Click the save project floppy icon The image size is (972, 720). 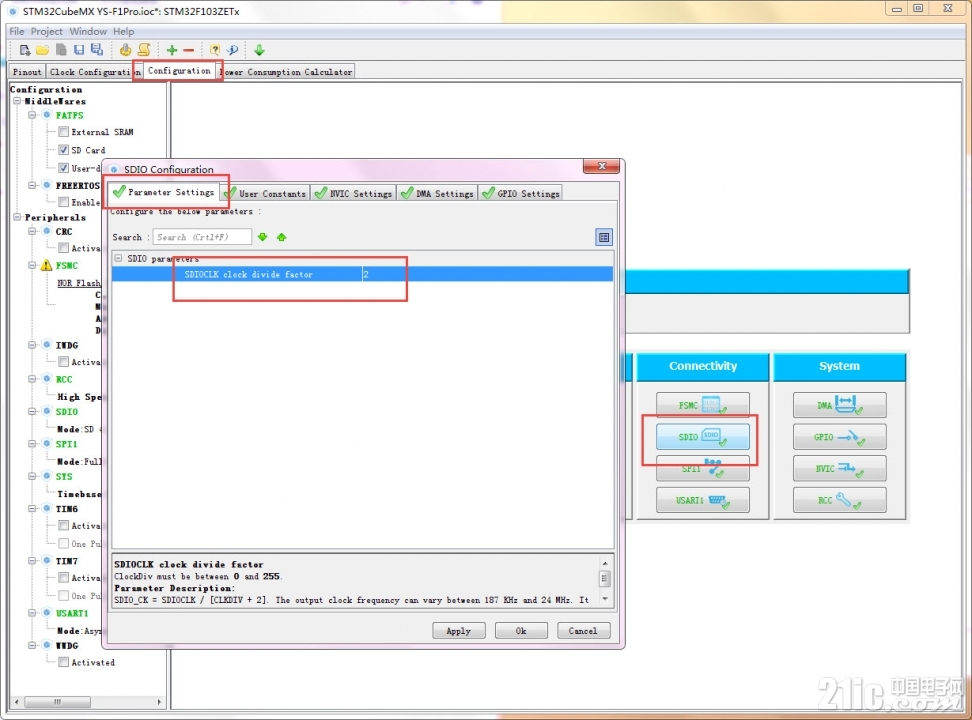tap(79, 50)
